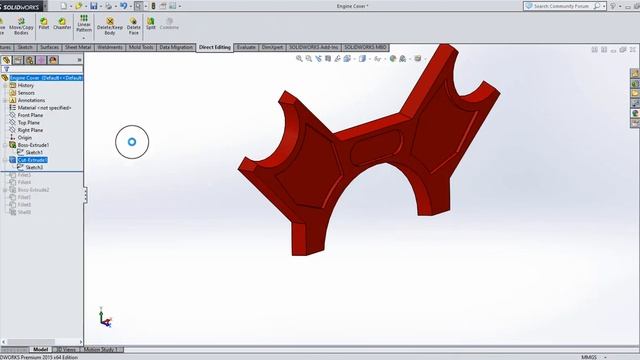
Task: Switch to the Data Migration tab
Action: coord(176,47)
